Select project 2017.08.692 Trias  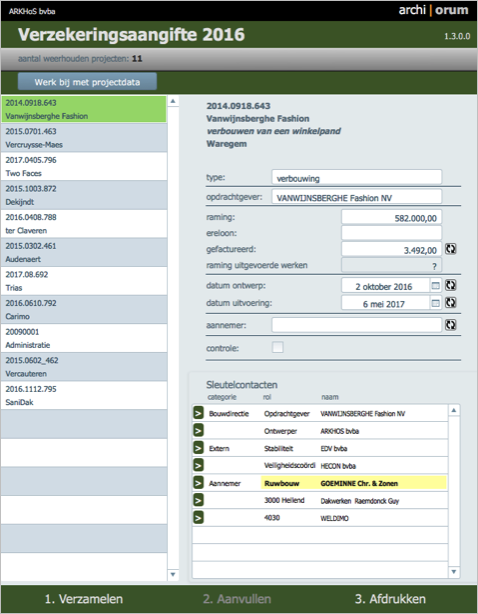point(84,281)
